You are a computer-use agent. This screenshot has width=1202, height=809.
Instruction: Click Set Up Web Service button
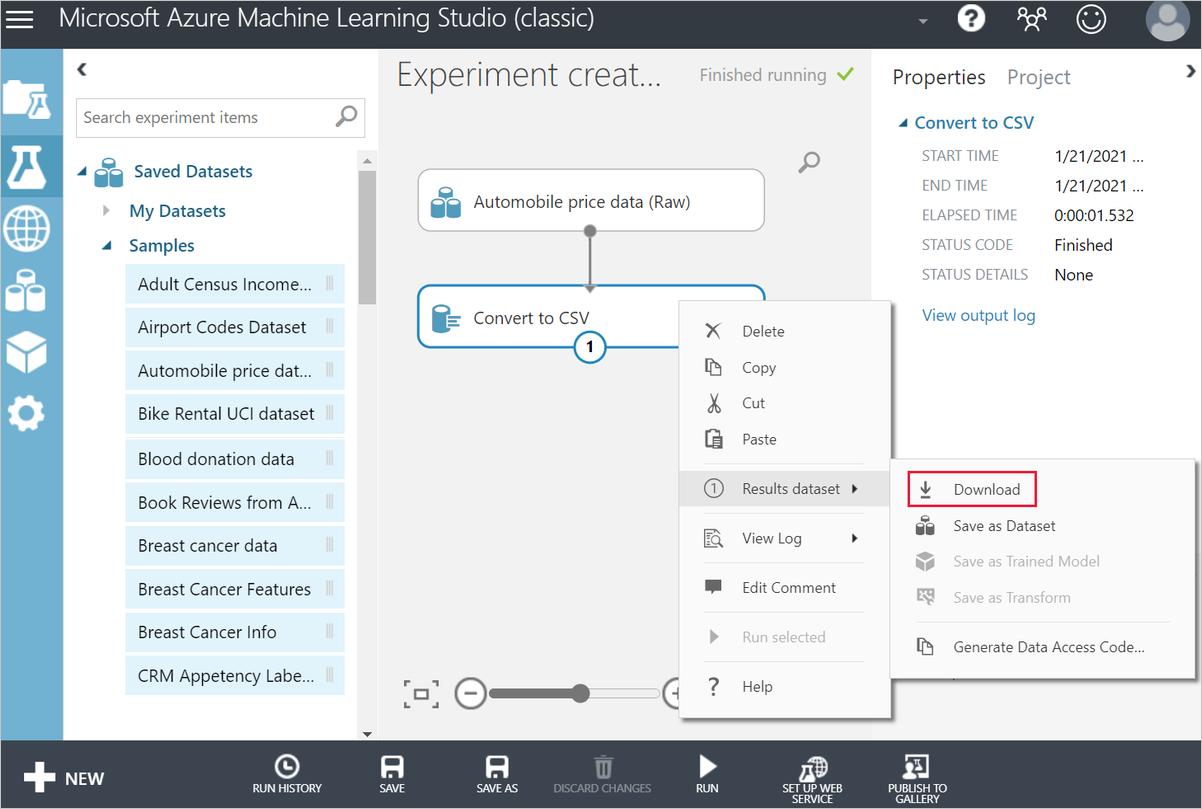pos(812,780)
